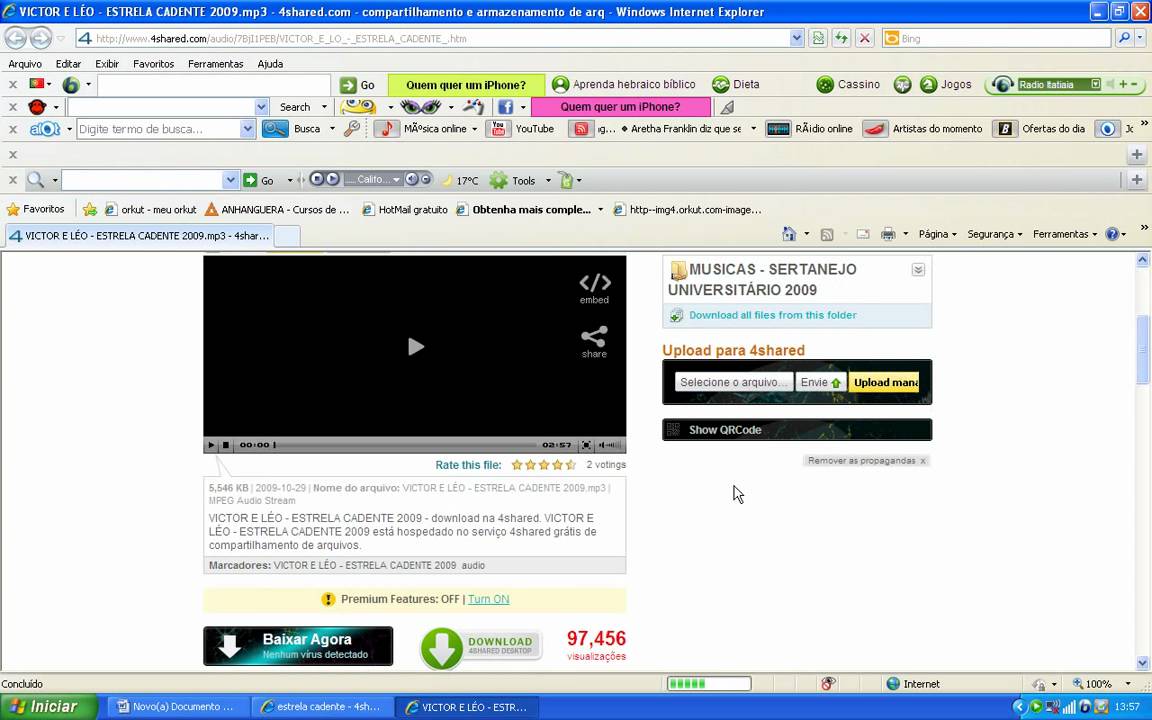Click the Envie upload button
Image resolution: width=1152 pixels, height=720 pixels.
821,382
